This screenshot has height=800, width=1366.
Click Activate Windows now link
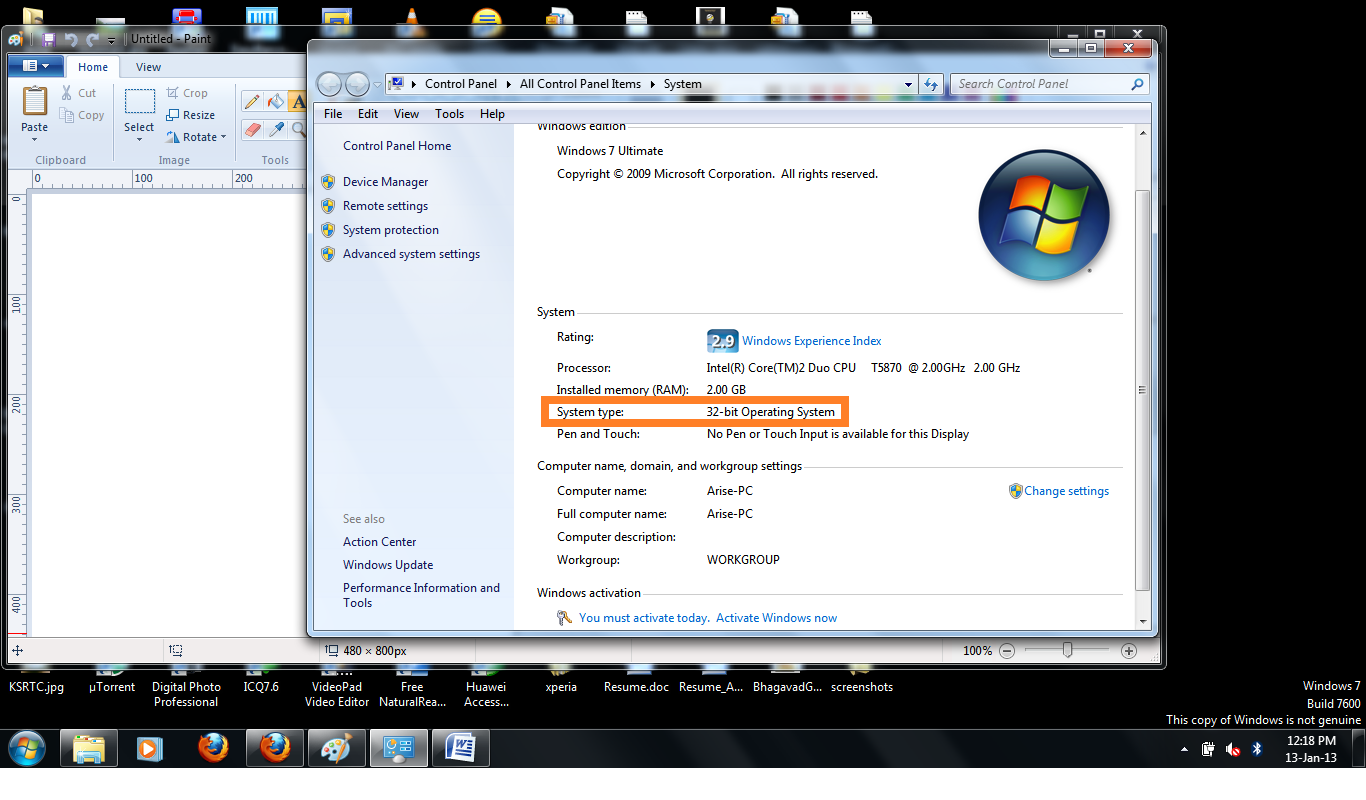pyautogui.click(x=776, y=618)
